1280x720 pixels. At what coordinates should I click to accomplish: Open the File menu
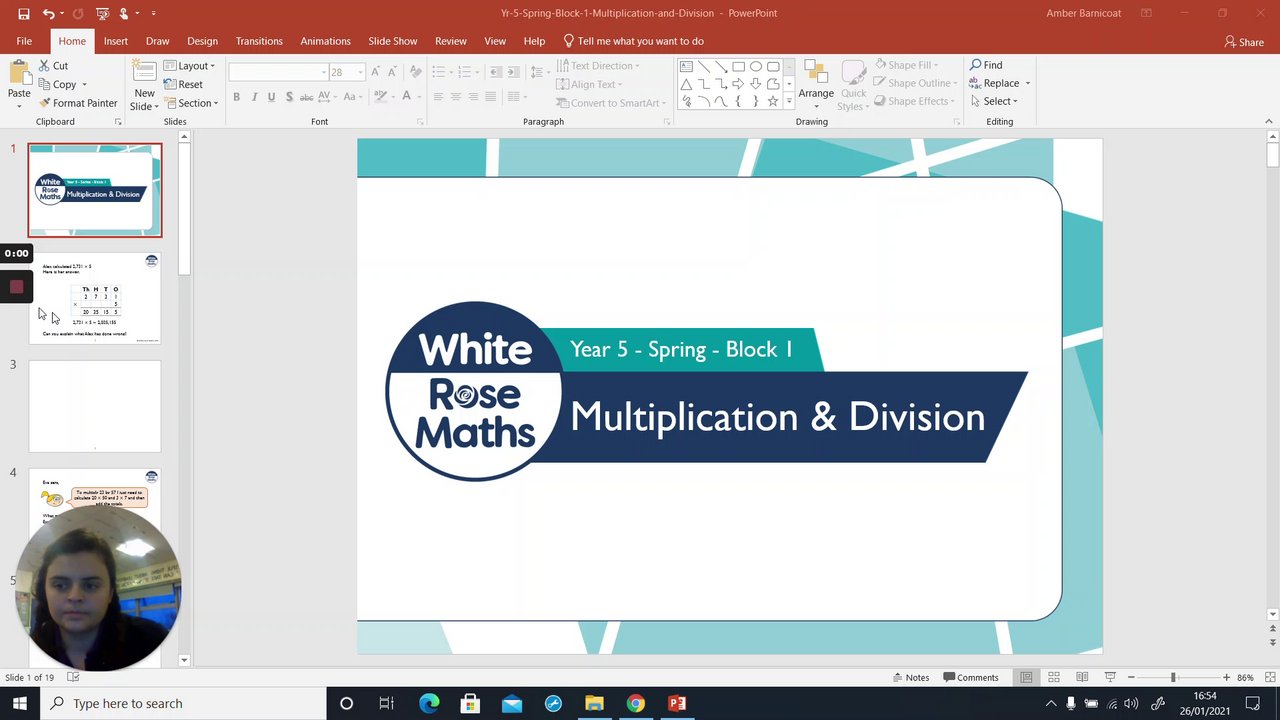(x=24, y=41)
